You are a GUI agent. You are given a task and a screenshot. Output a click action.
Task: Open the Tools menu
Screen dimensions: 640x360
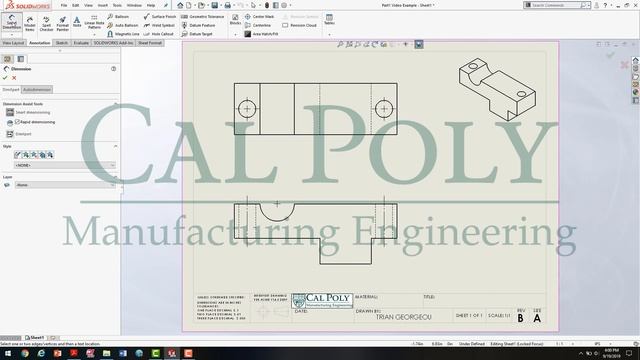click(117, 5)
